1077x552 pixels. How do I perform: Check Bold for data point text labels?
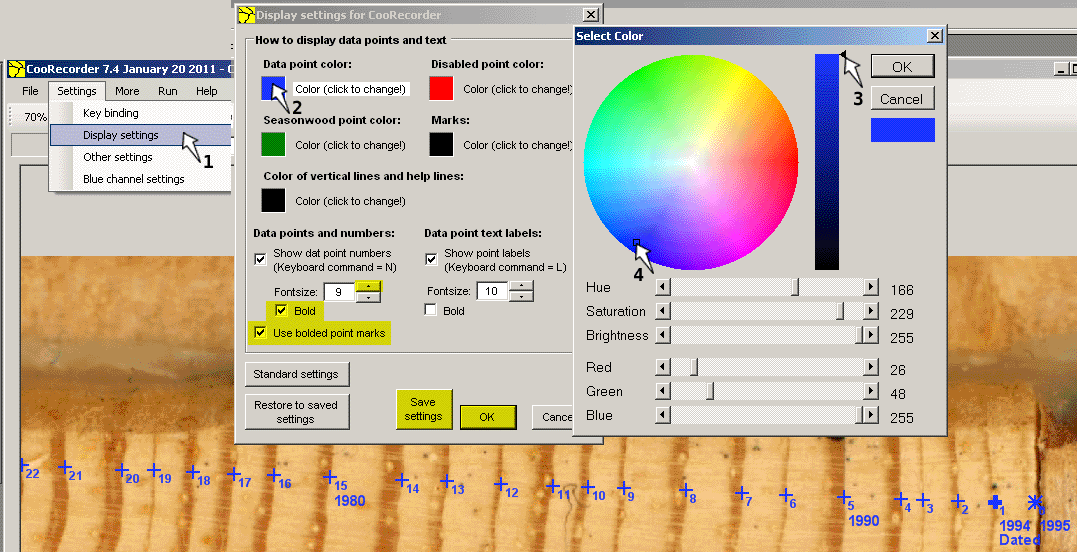(x=431, y=310)
